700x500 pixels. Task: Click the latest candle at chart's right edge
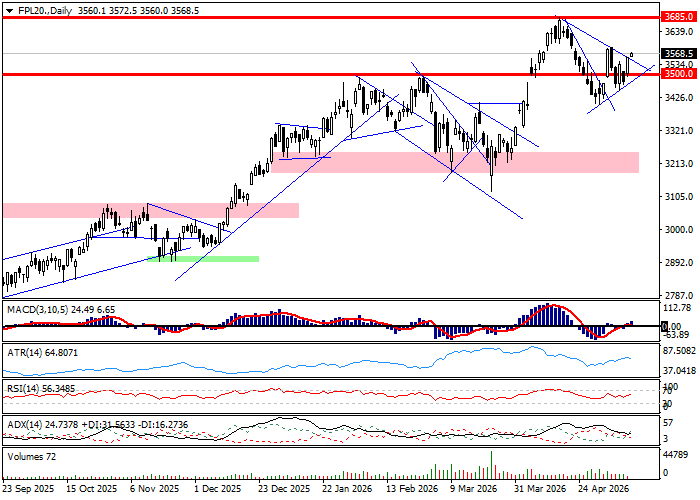(632, 54)
